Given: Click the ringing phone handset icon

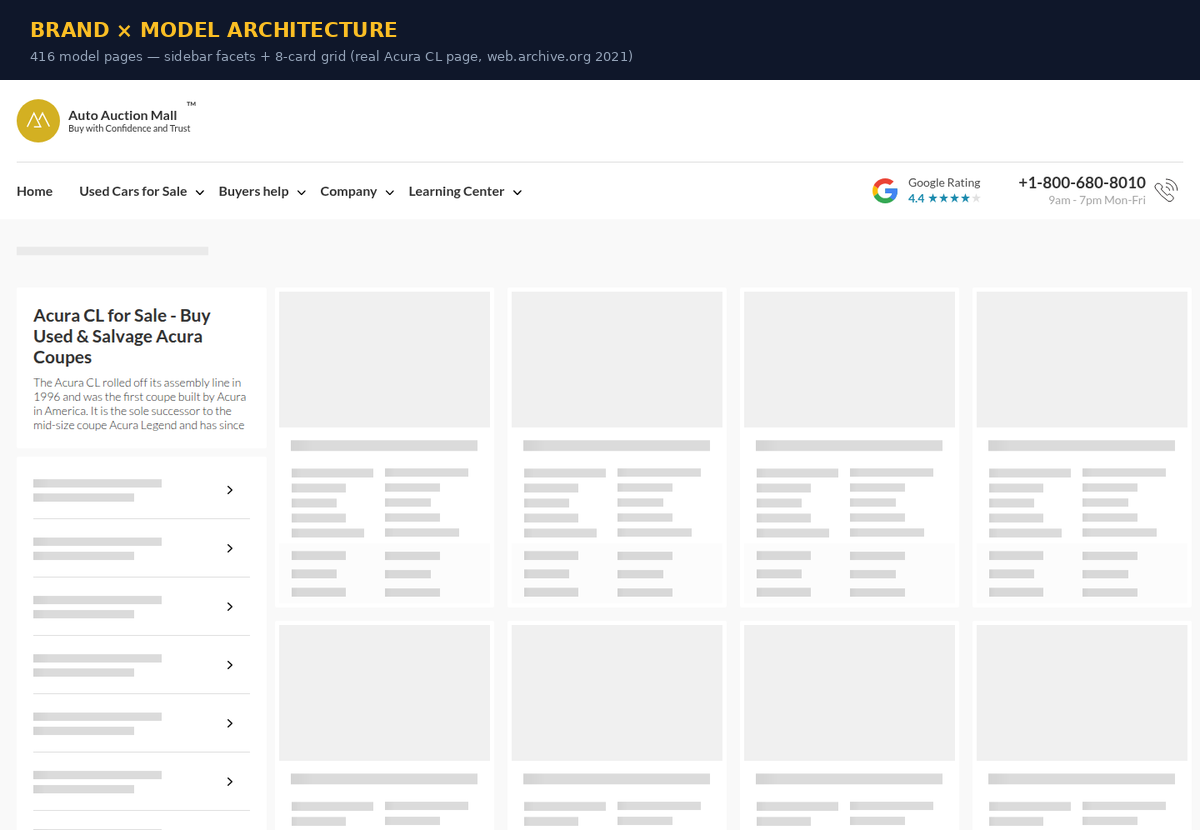Looking at the screenshot, I should click(1166, 191).
